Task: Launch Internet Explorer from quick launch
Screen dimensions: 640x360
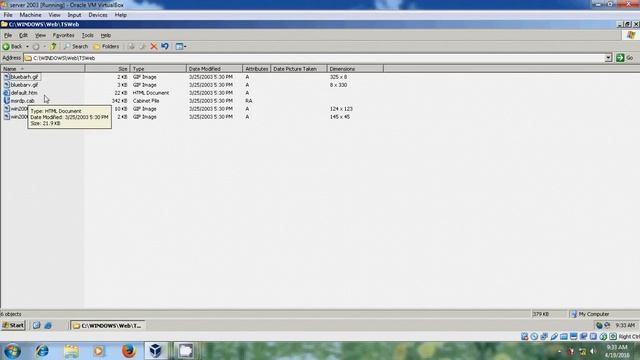Action: [48, 325]
